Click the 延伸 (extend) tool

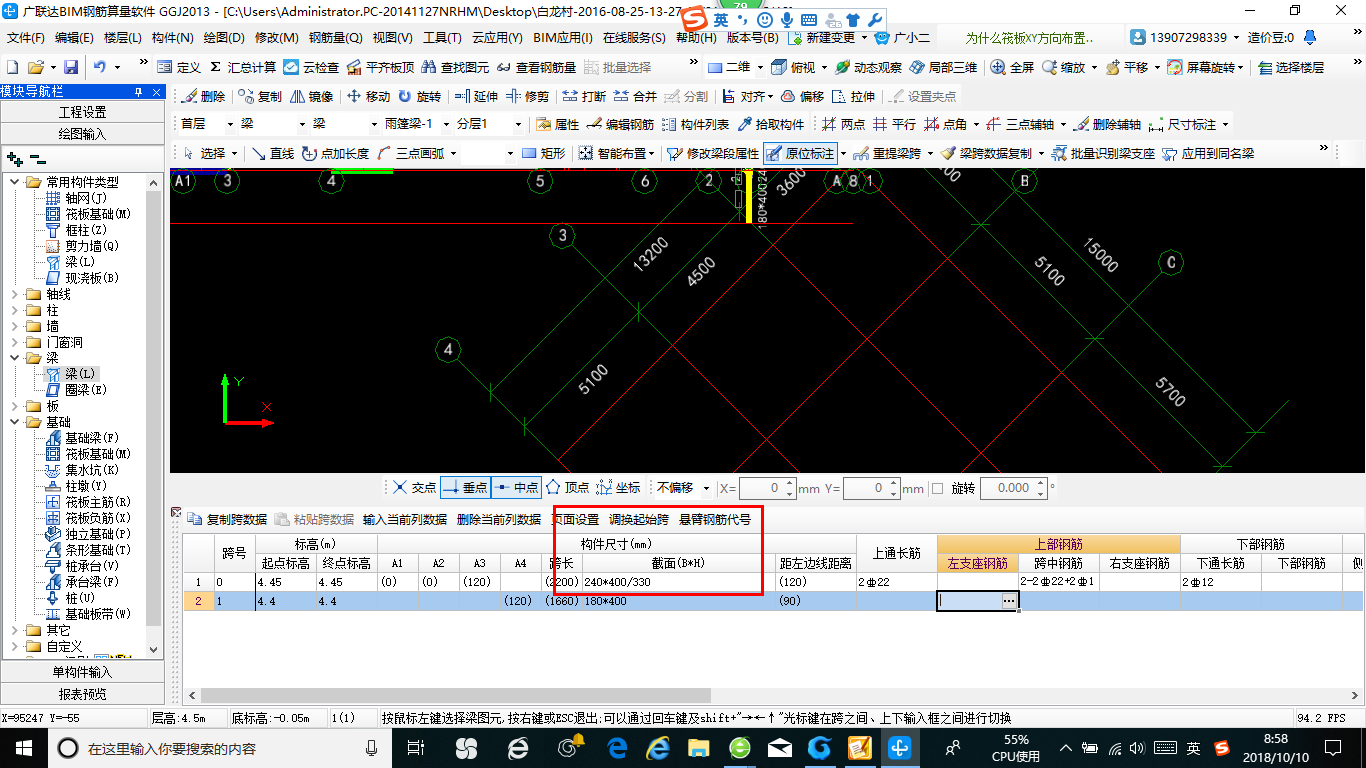pyautogui.click(x=476, y=97)
